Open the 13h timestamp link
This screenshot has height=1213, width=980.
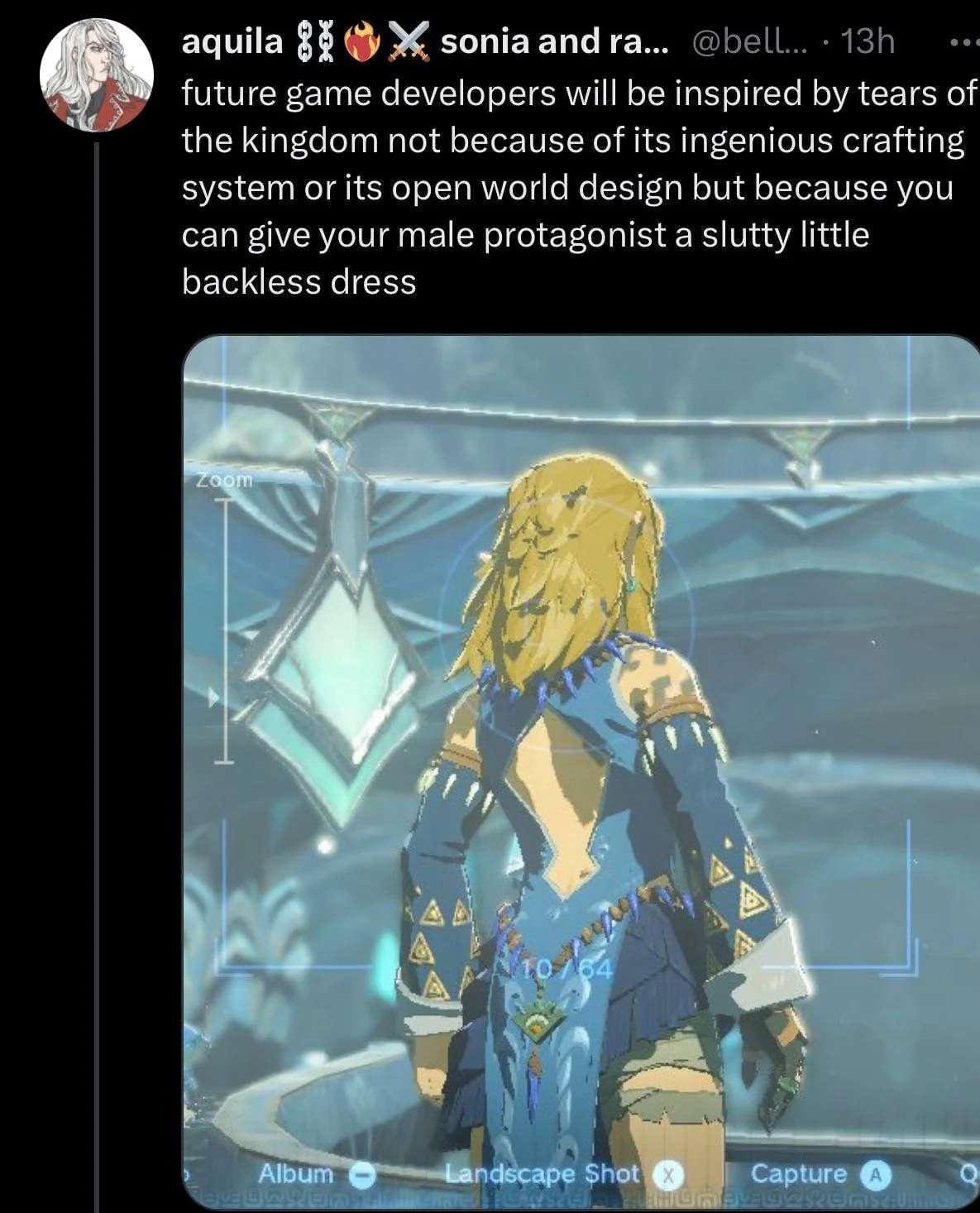click(x=867, y=41)
